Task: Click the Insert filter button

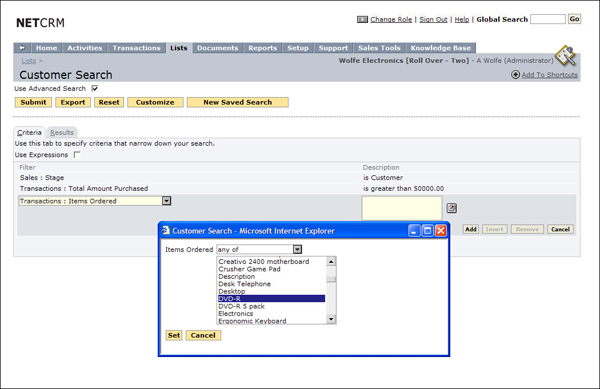Action: click(x=494, y=229)
